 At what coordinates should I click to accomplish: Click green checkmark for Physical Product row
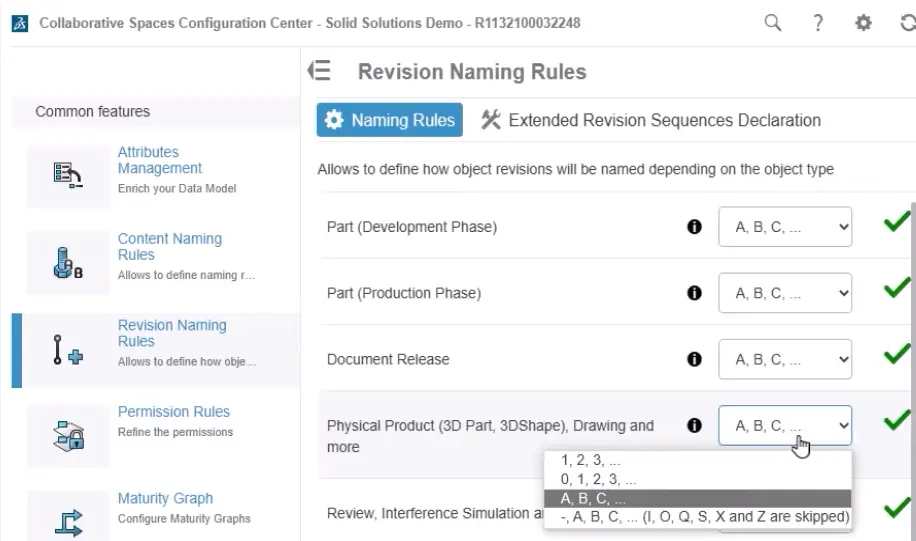(x=897, y=420)
